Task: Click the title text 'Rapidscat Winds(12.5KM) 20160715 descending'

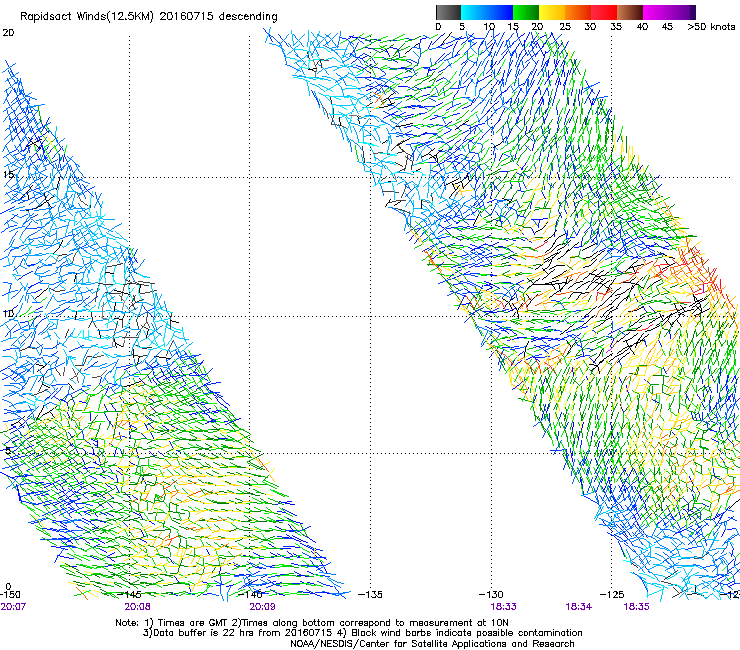Action: tap(149, 17)
